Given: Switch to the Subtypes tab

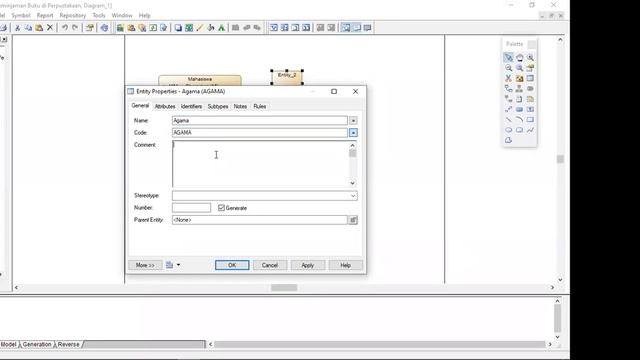Looking at the screenshot, I should coord(218,106).
